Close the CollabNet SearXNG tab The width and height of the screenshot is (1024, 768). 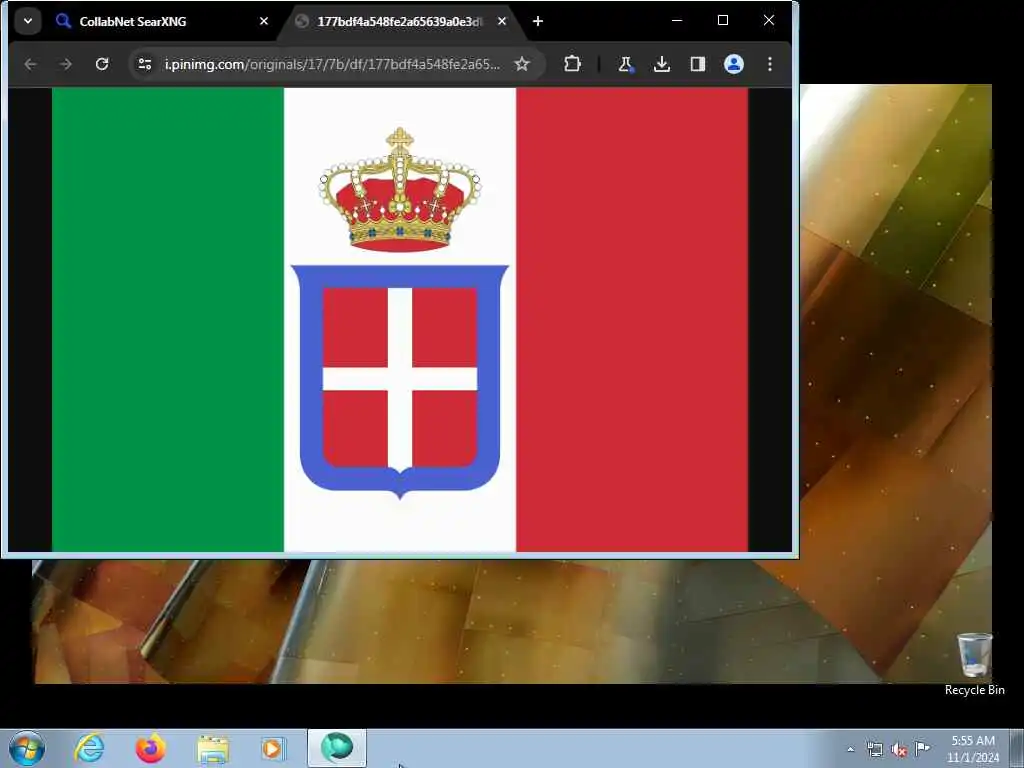click(264, 22)
